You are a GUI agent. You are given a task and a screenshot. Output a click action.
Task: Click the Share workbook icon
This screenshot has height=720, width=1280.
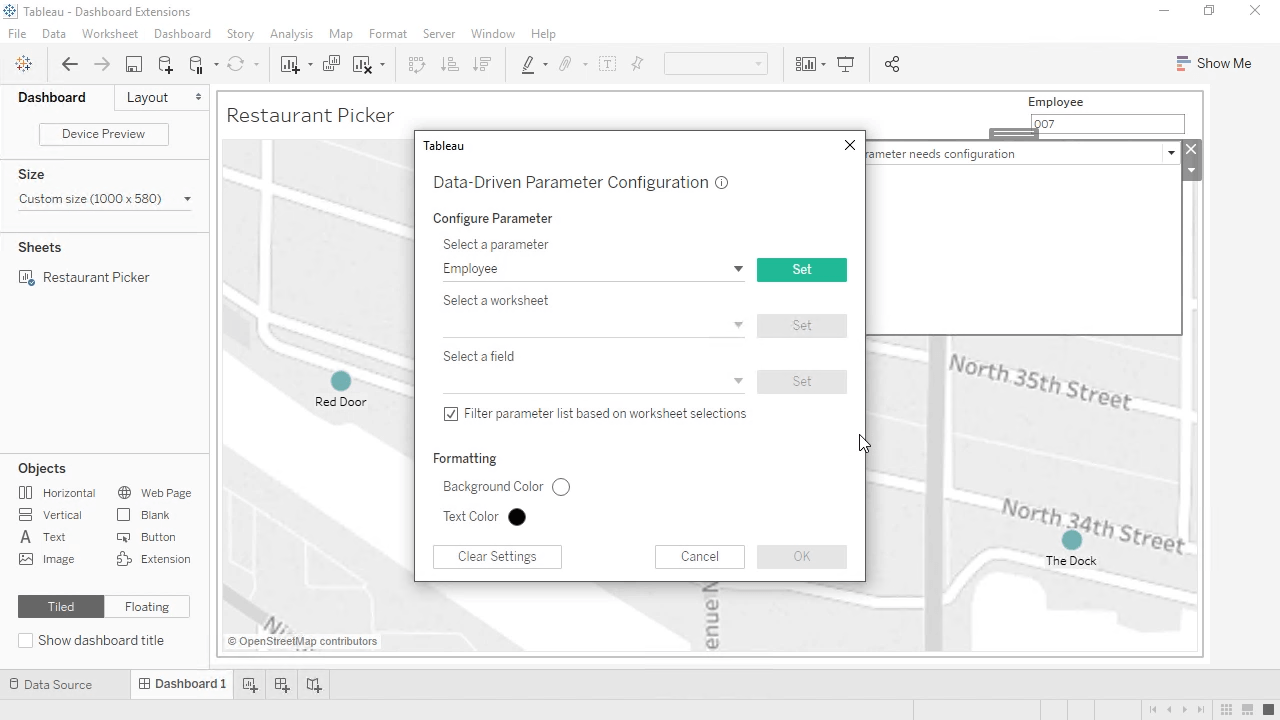pyautogui.click(x=892, y=64)
